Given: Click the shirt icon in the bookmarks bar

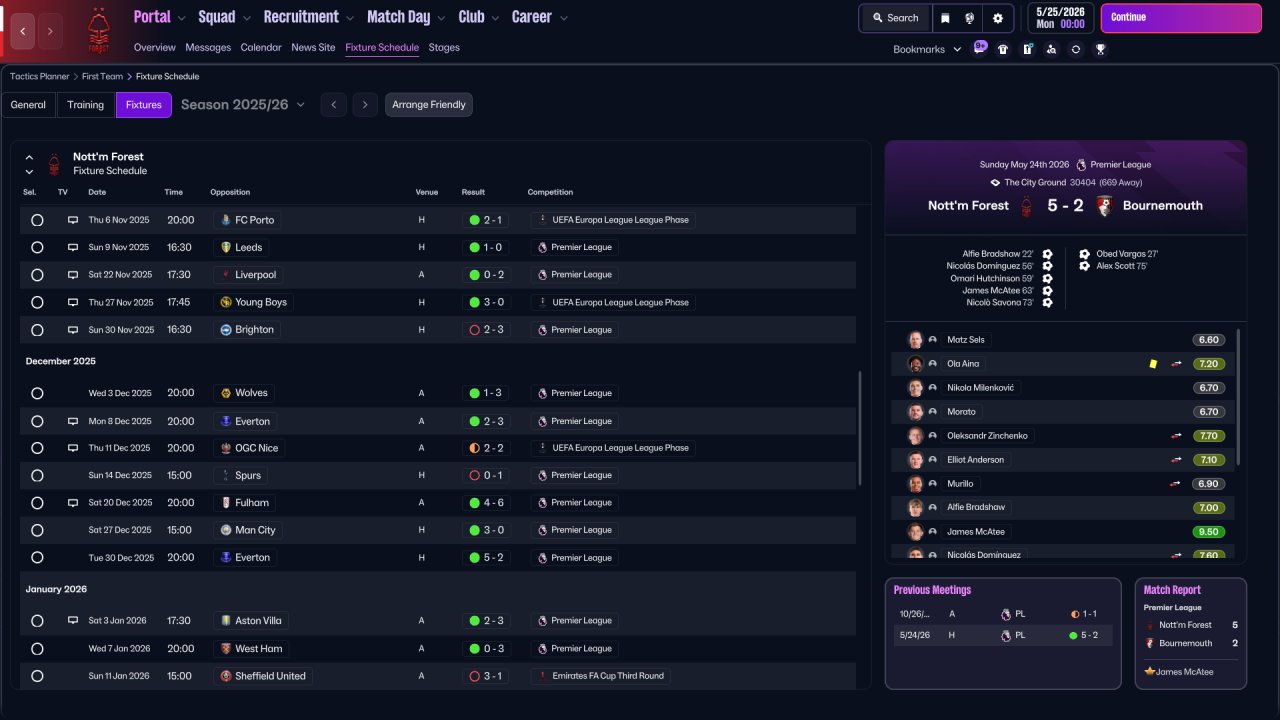Looking at the screenshot, I should pyautogui.click(x=1003, y=49).
